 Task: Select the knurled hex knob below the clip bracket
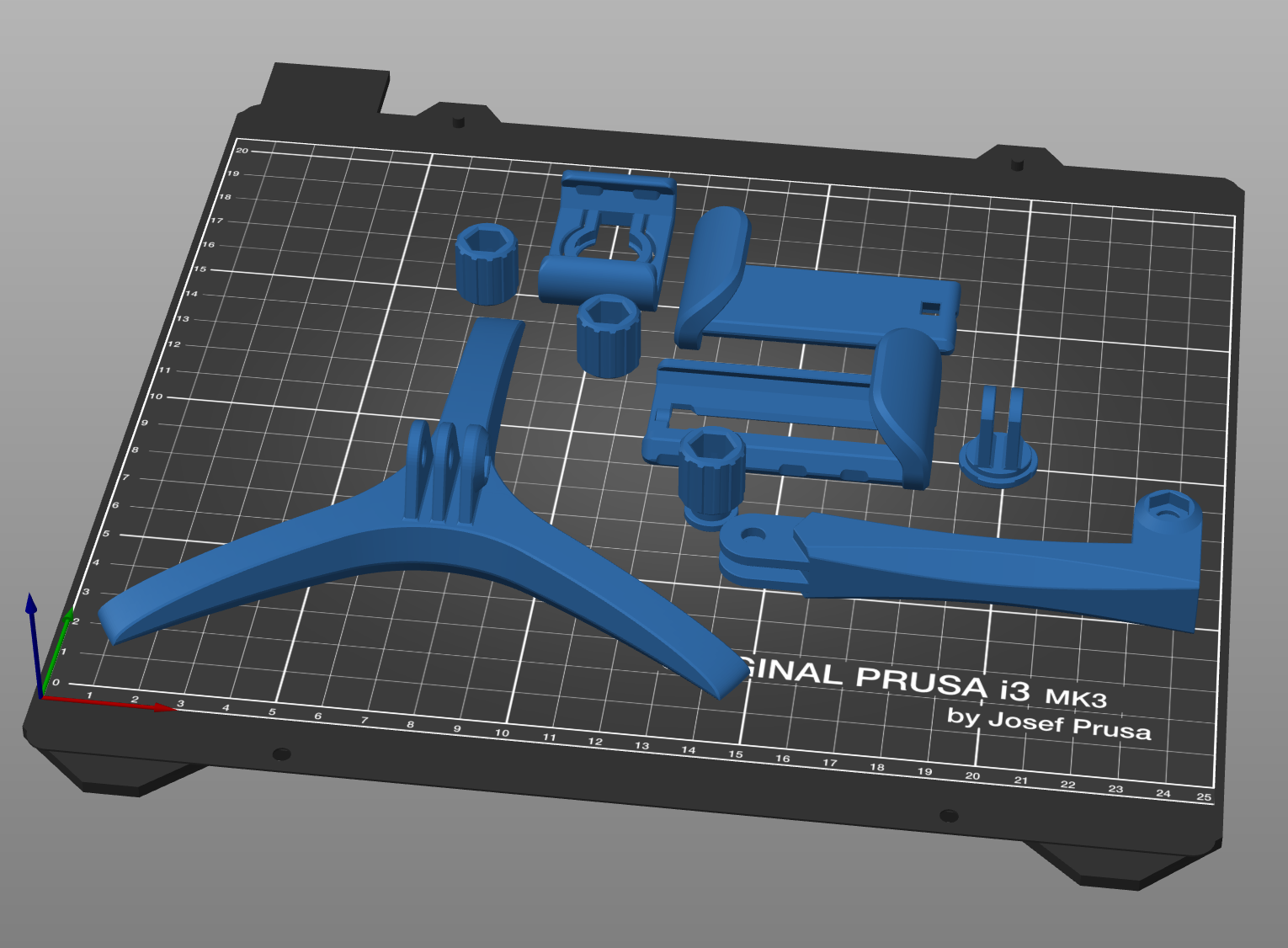tap(608, 336)
